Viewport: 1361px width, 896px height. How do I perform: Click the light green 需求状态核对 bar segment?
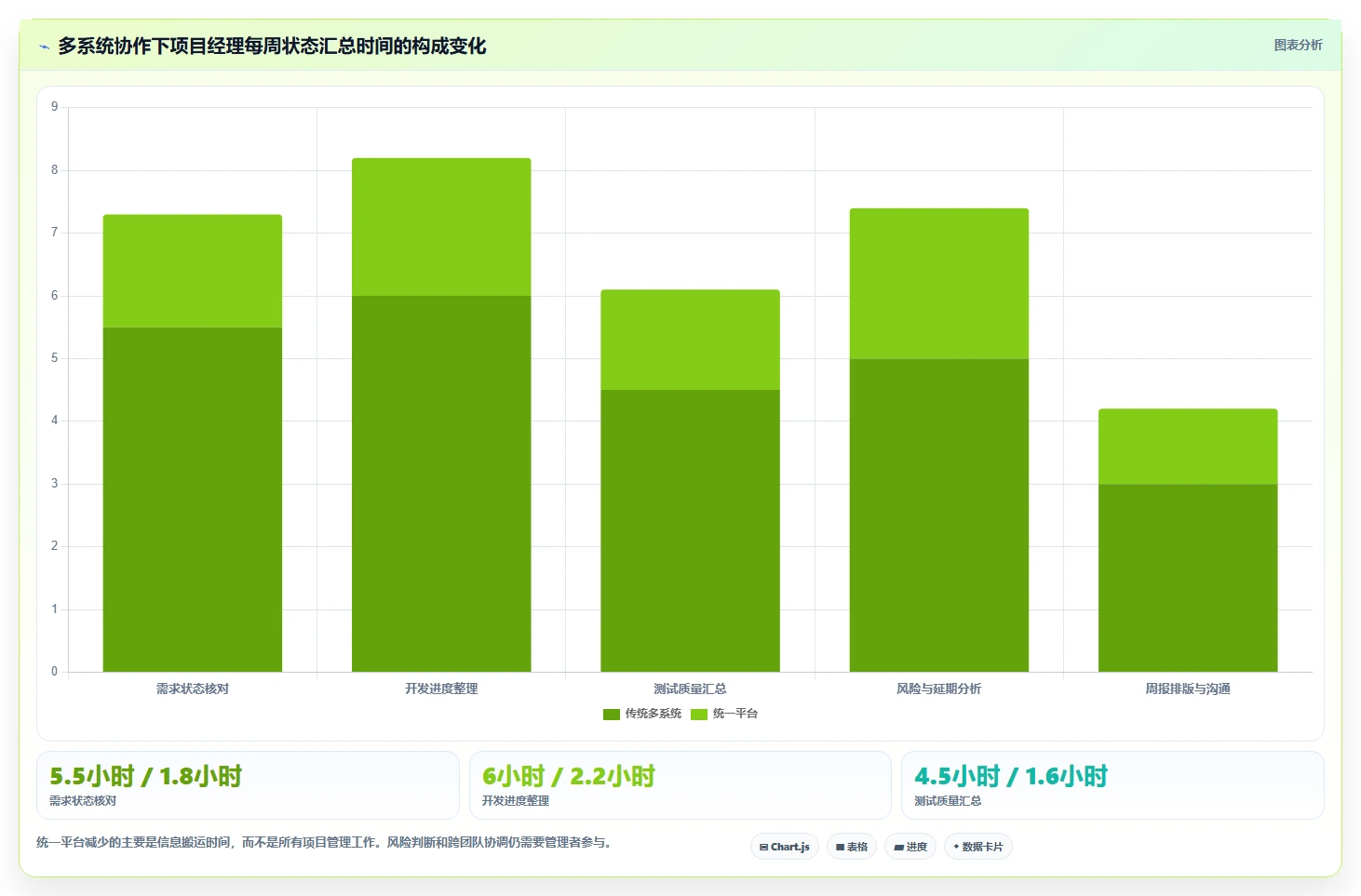(x=193, y=271)
